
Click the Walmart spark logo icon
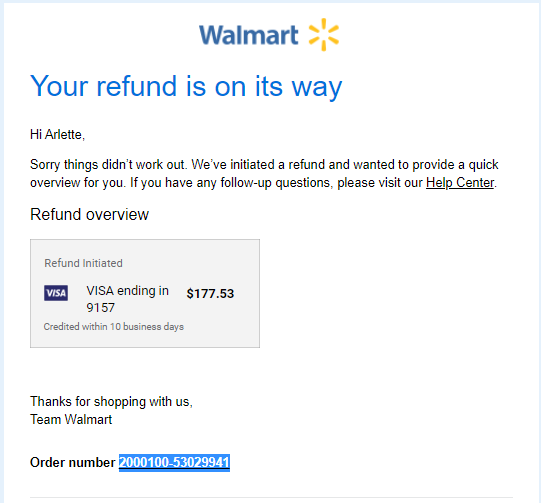324,34
